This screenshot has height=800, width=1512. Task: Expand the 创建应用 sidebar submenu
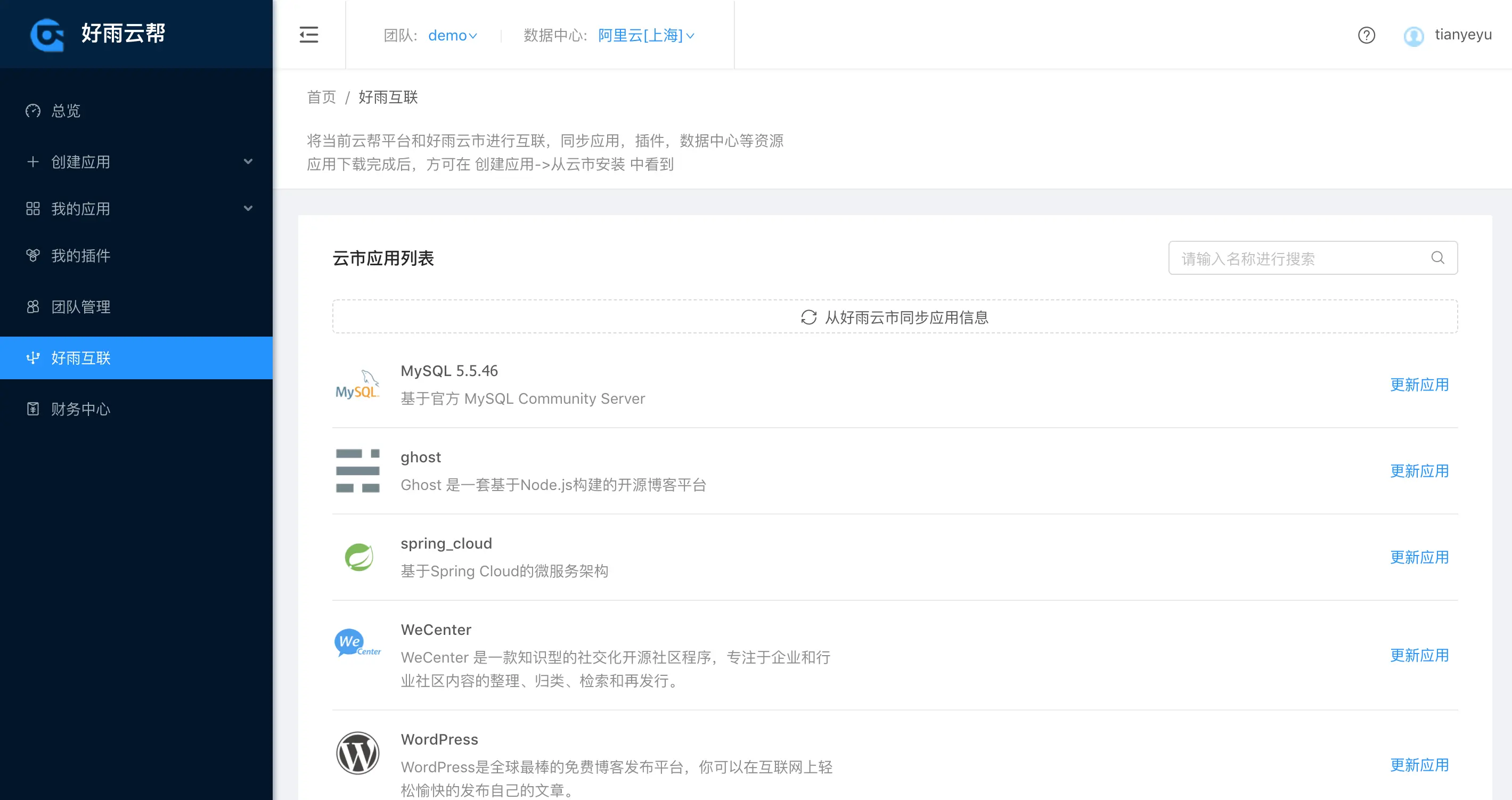coord(136,161)
